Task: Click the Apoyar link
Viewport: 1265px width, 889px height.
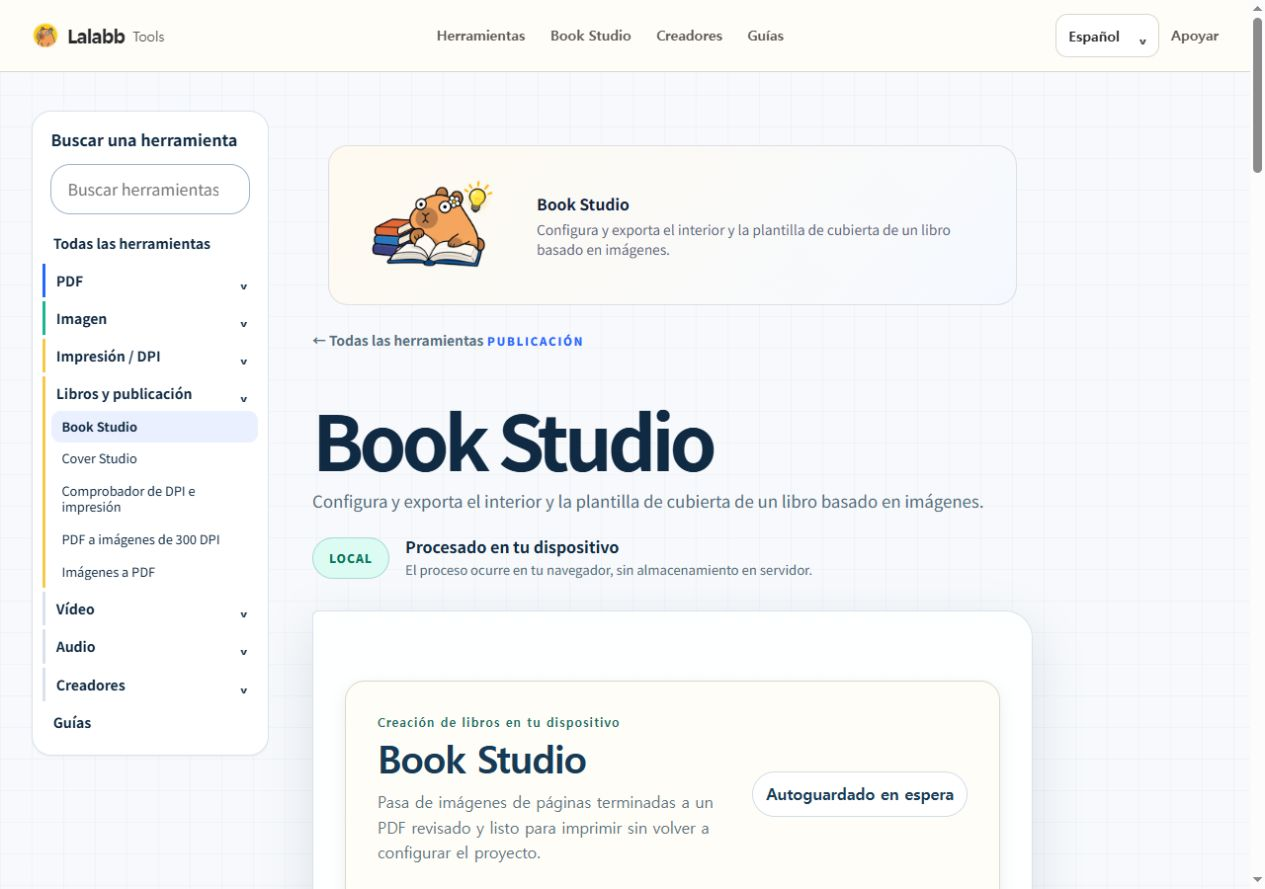Action: (1195, 36)
